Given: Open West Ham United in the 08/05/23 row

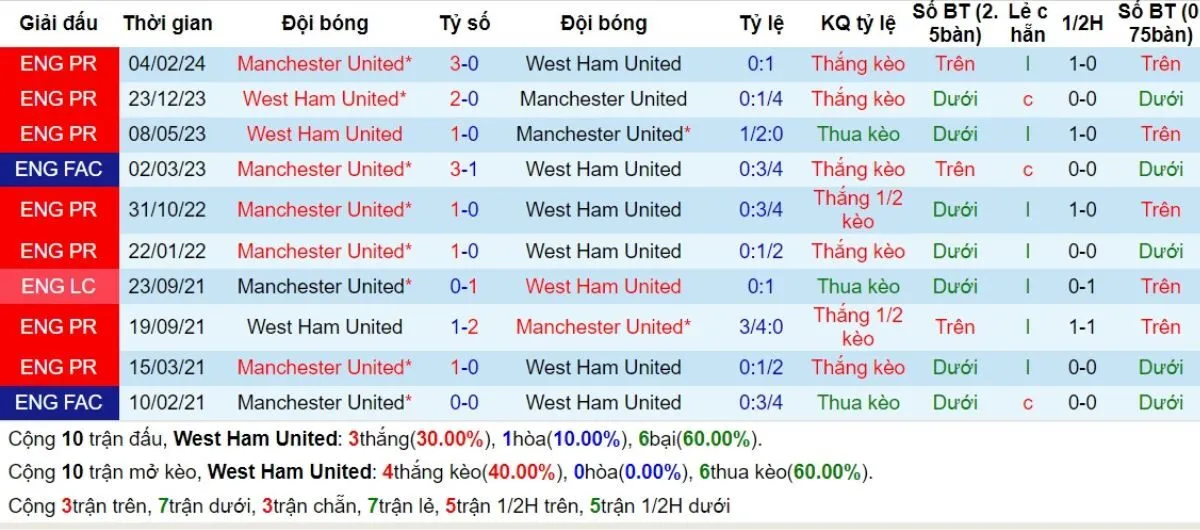Looking at the screenshot, I should point(324,134).
